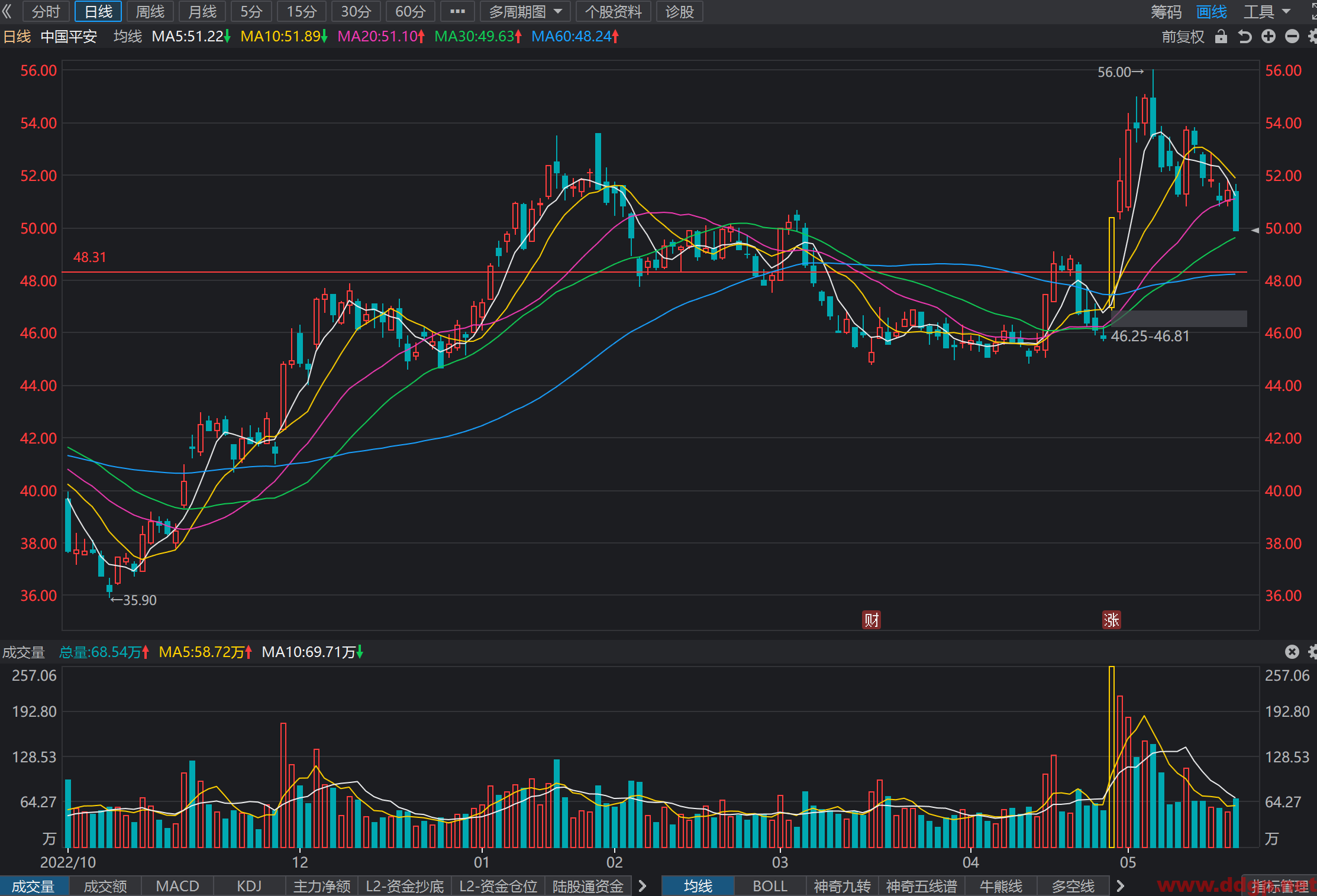Toggle 筹码 chip distribution panel
The image size is (1317, 896).
point(1166,12)
